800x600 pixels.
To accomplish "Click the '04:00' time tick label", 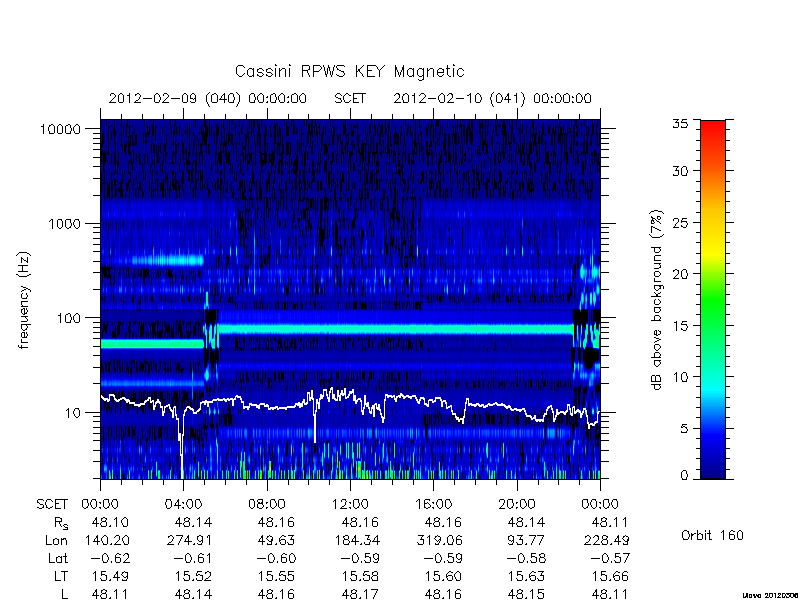I will pyautogui.click(x=183, y=505).
